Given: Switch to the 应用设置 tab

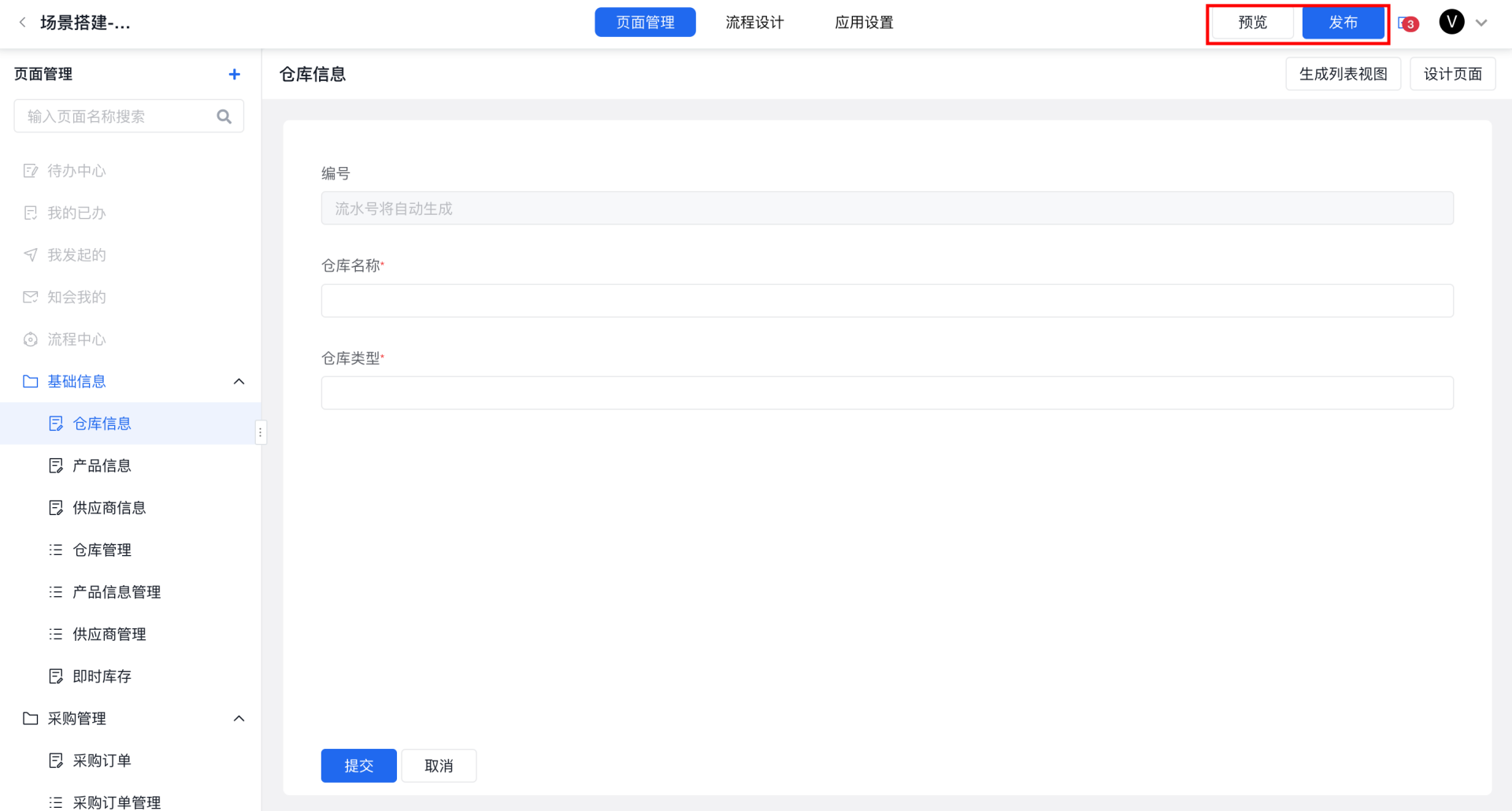Looking at the screenshot, I should click(x=864, y=23).
